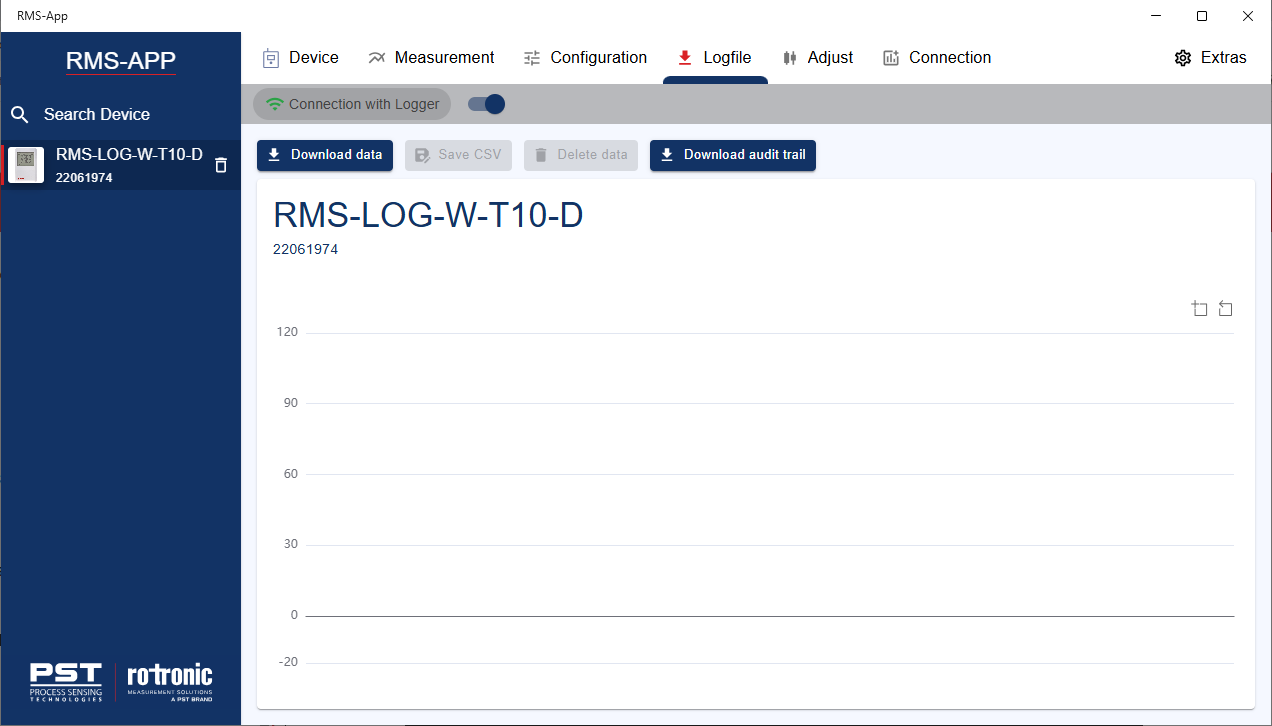The width and height of the screenshot is (1272, 726).
Task: Click the red Logfile download icon
Action: (685, 58)
